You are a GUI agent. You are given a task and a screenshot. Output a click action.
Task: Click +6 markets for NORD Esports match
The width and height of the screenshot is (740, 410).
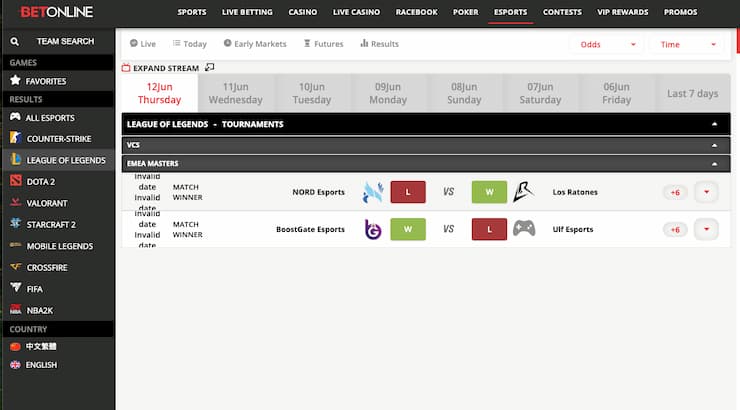(675, 192)
